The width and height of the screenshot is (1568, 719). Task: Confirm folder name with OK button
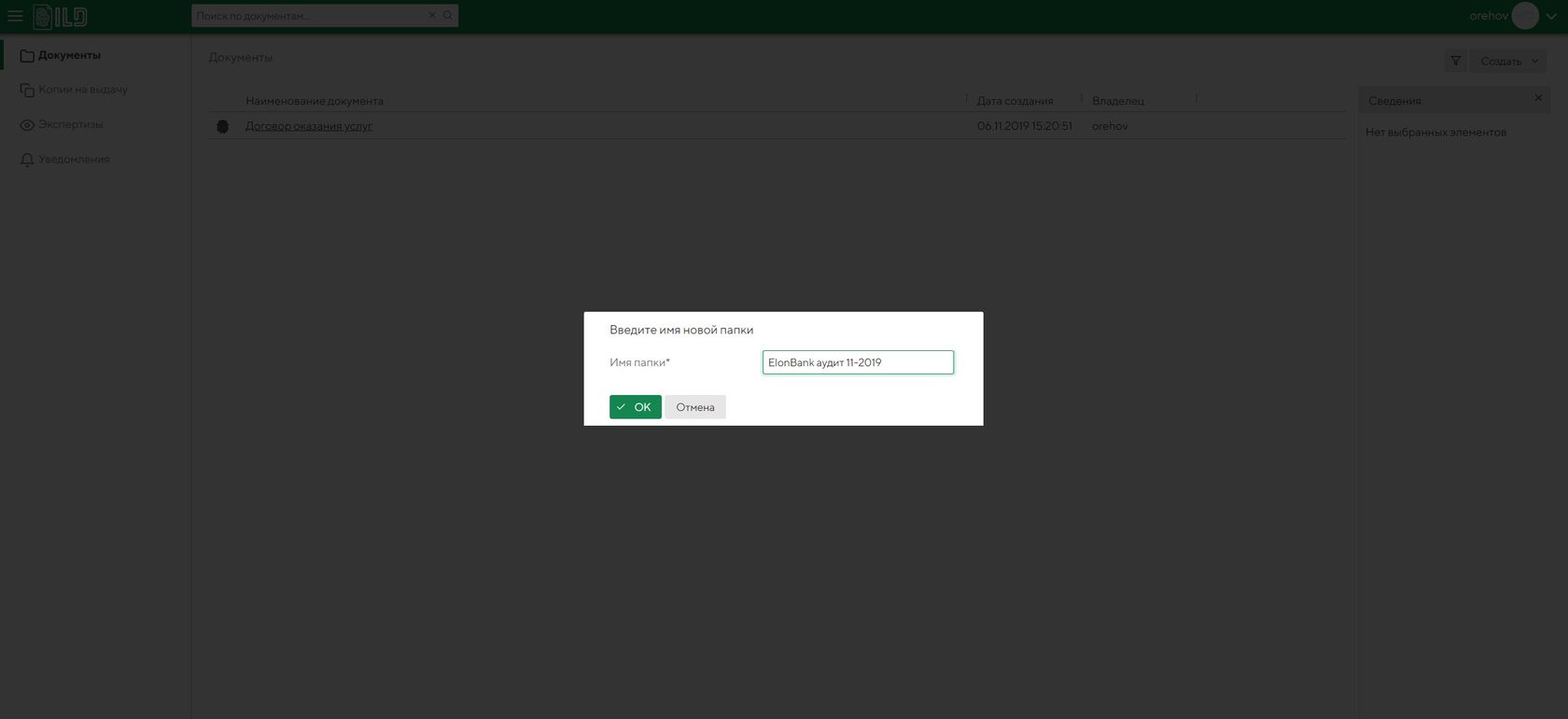(635, 407)
